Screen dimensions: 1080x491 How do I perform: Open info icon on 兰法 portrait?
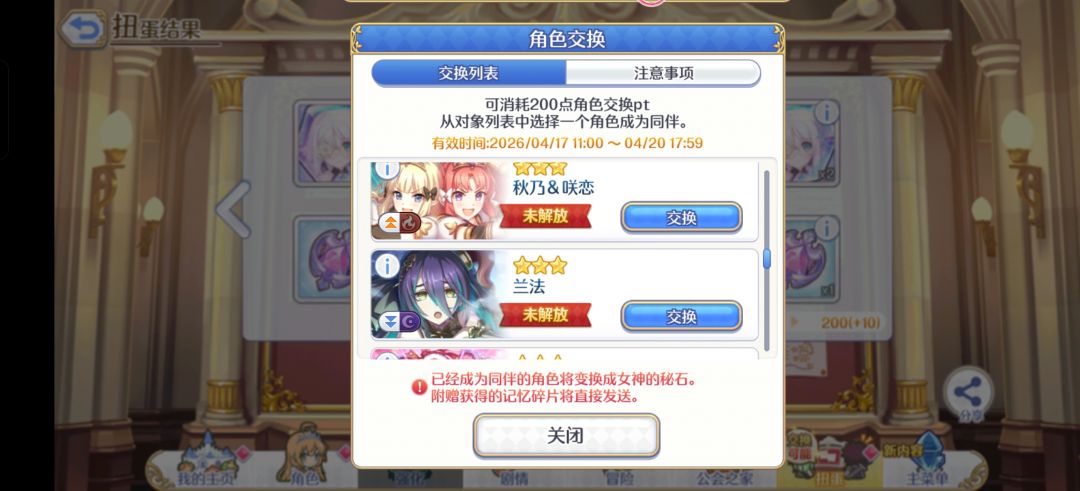388,266
